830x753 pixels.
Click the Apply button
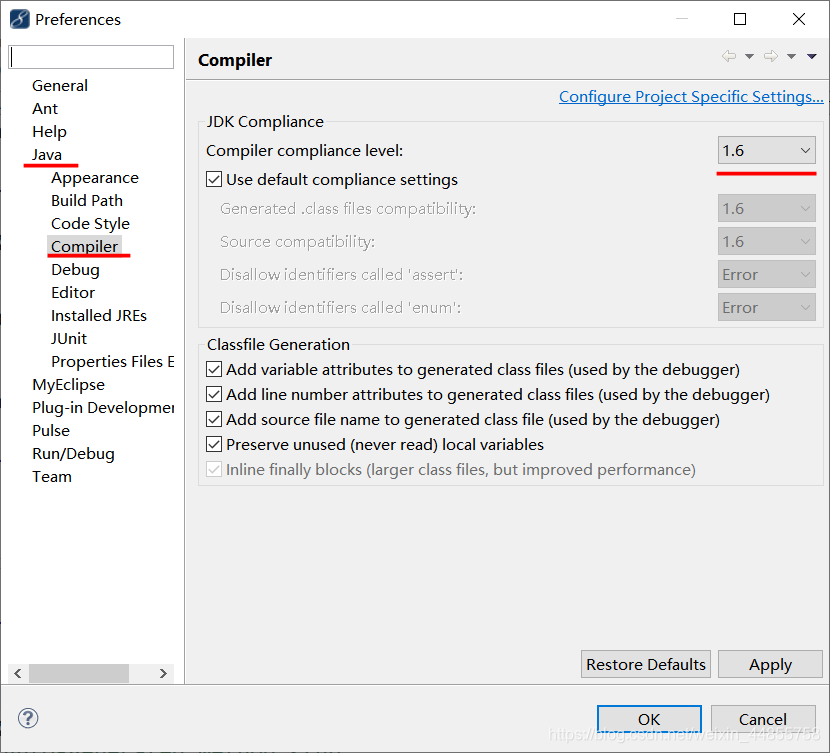point(770,664)
